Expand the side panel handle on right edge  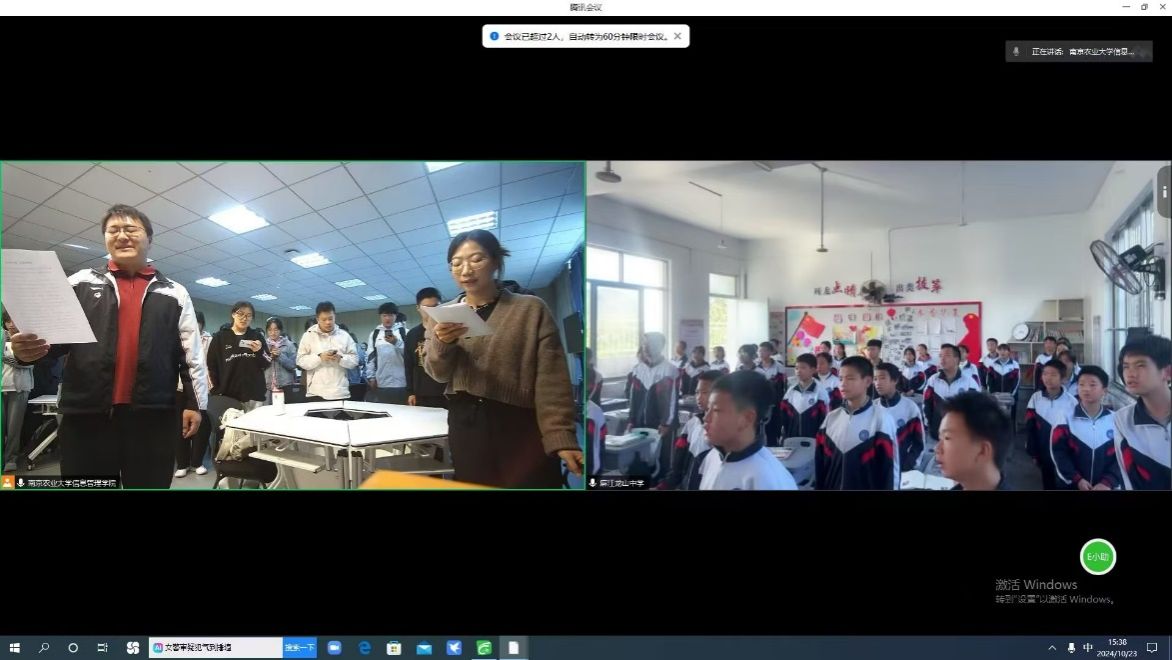pos(1164,191)
